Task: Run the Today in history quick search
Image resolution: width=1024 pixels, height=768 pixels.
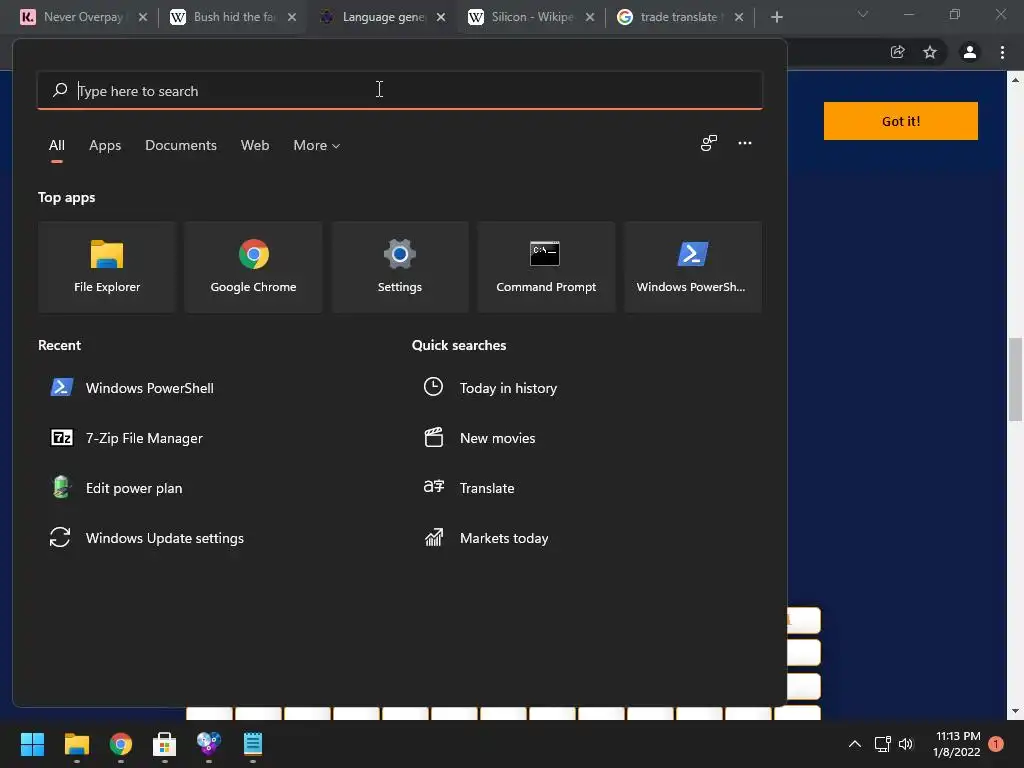Action: (x=490, y=388)
